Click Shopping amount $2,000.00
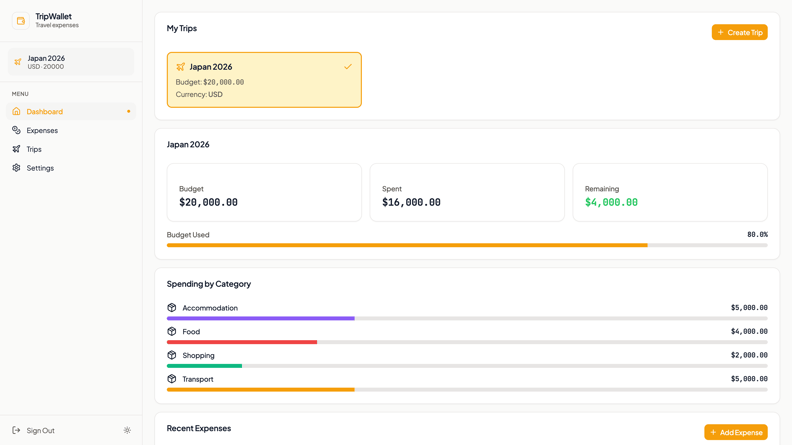Image resolution: width=792 pixels, height=445 pixels. [x=749, y=355]
